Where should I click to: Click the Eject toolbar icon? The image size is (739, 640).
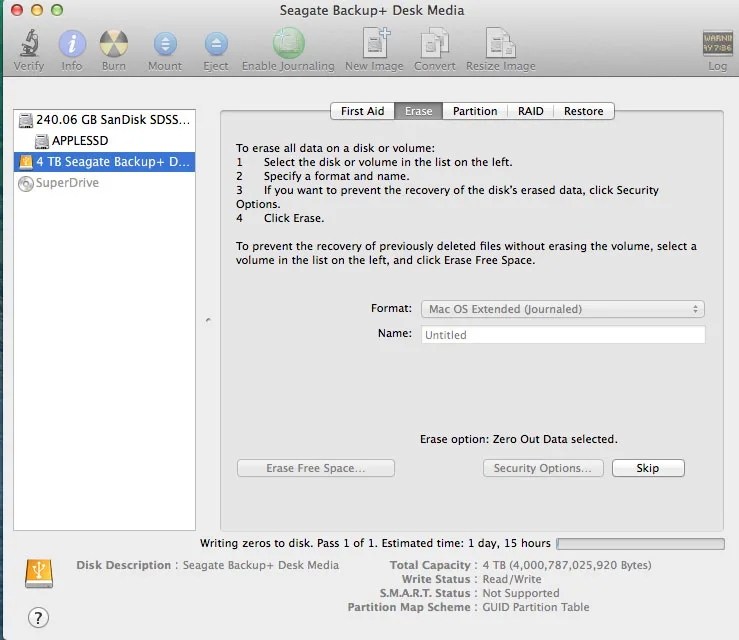pyautogui.click(x=216, y=45)
